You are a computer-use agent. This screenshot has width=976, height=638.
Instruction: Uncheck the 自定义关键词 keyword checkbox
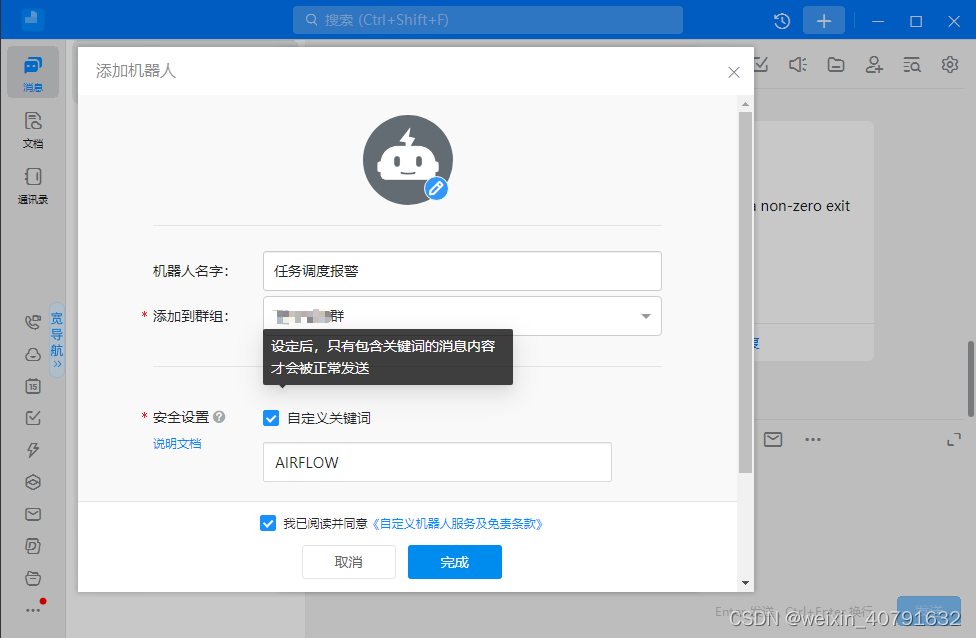[x=270, y=417]
